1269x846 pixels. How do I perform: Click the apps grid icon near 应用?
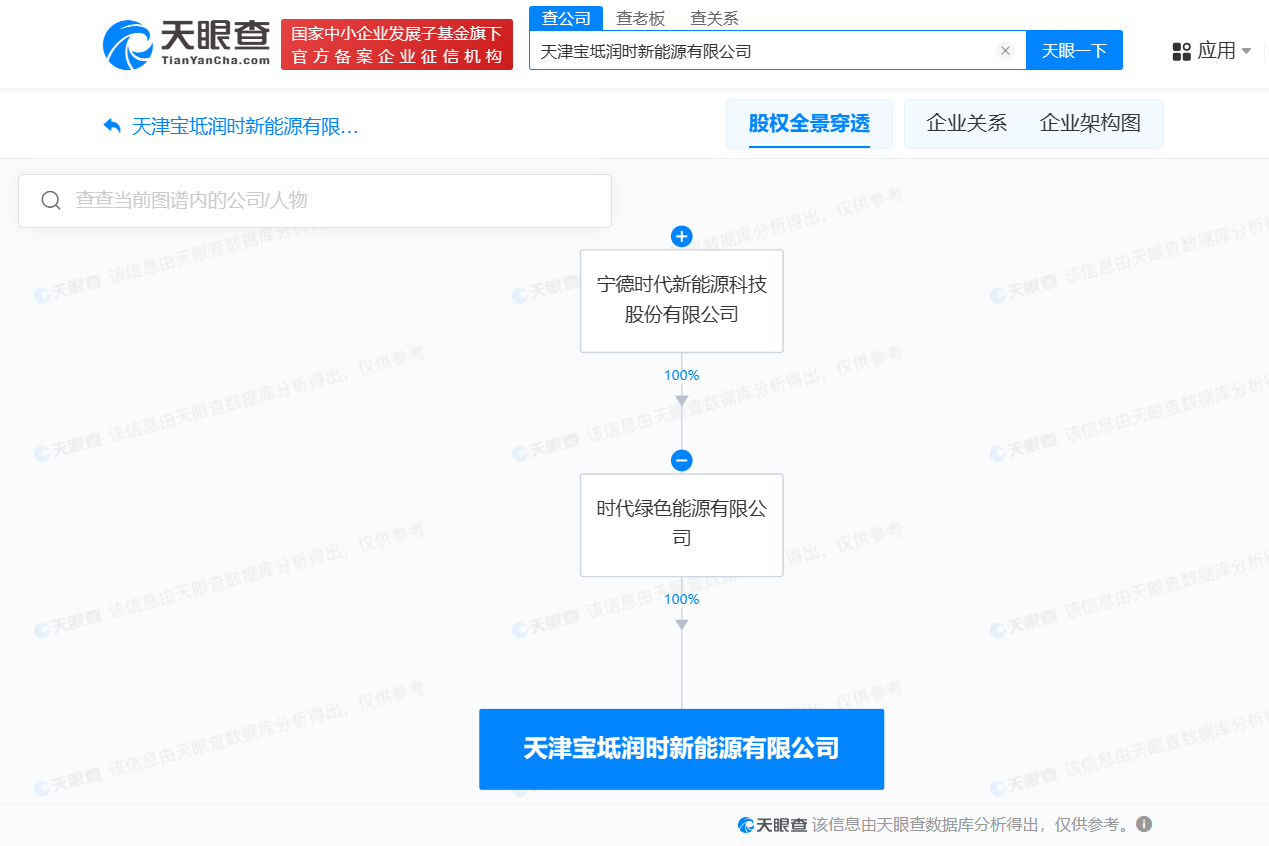tap(1180, 51)
